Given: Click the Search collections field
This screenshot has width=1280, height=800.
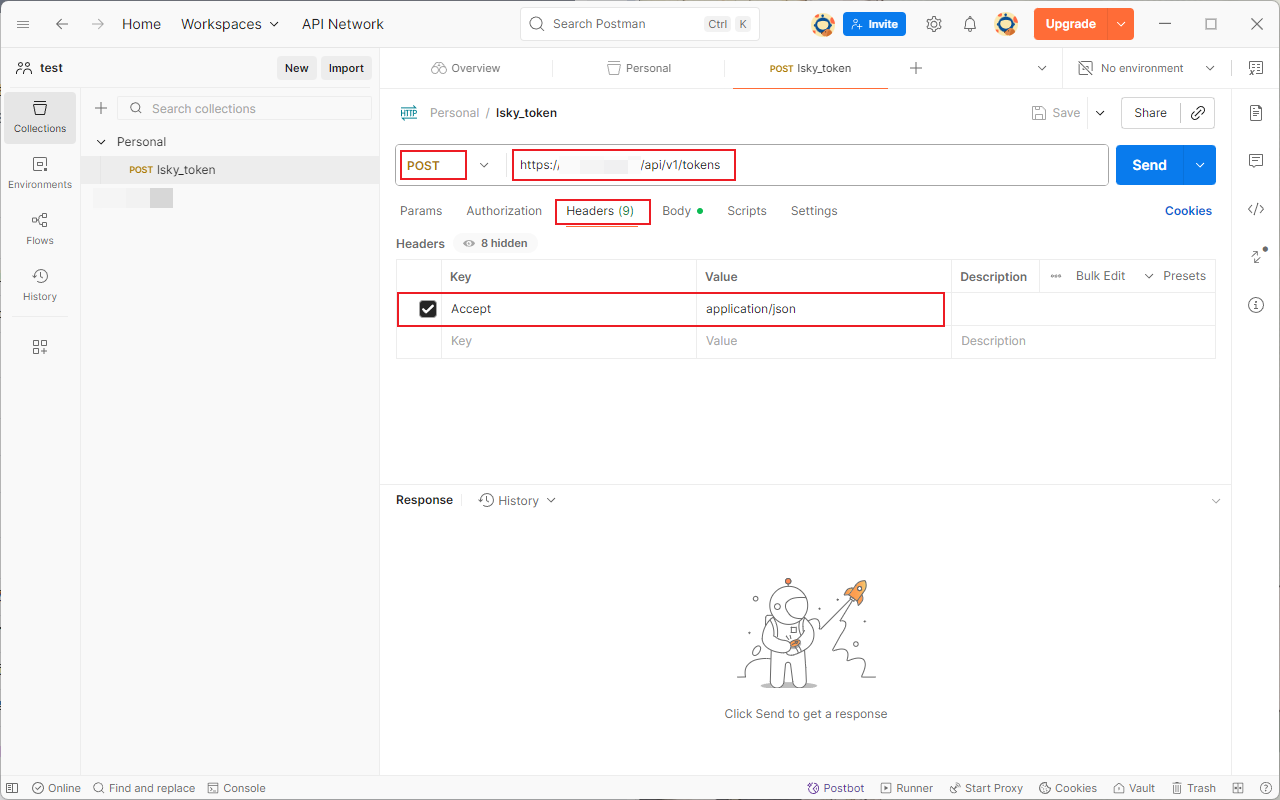Looking at the screenshot, I should tap(245, 108).
